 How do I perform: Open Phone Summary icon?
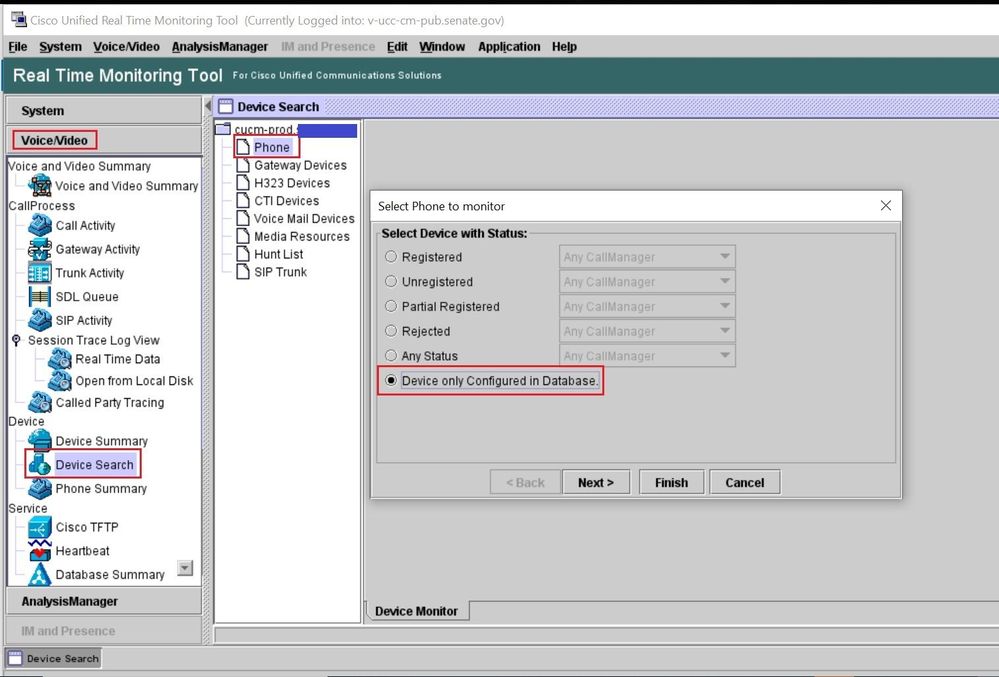[x=40, y=488]
